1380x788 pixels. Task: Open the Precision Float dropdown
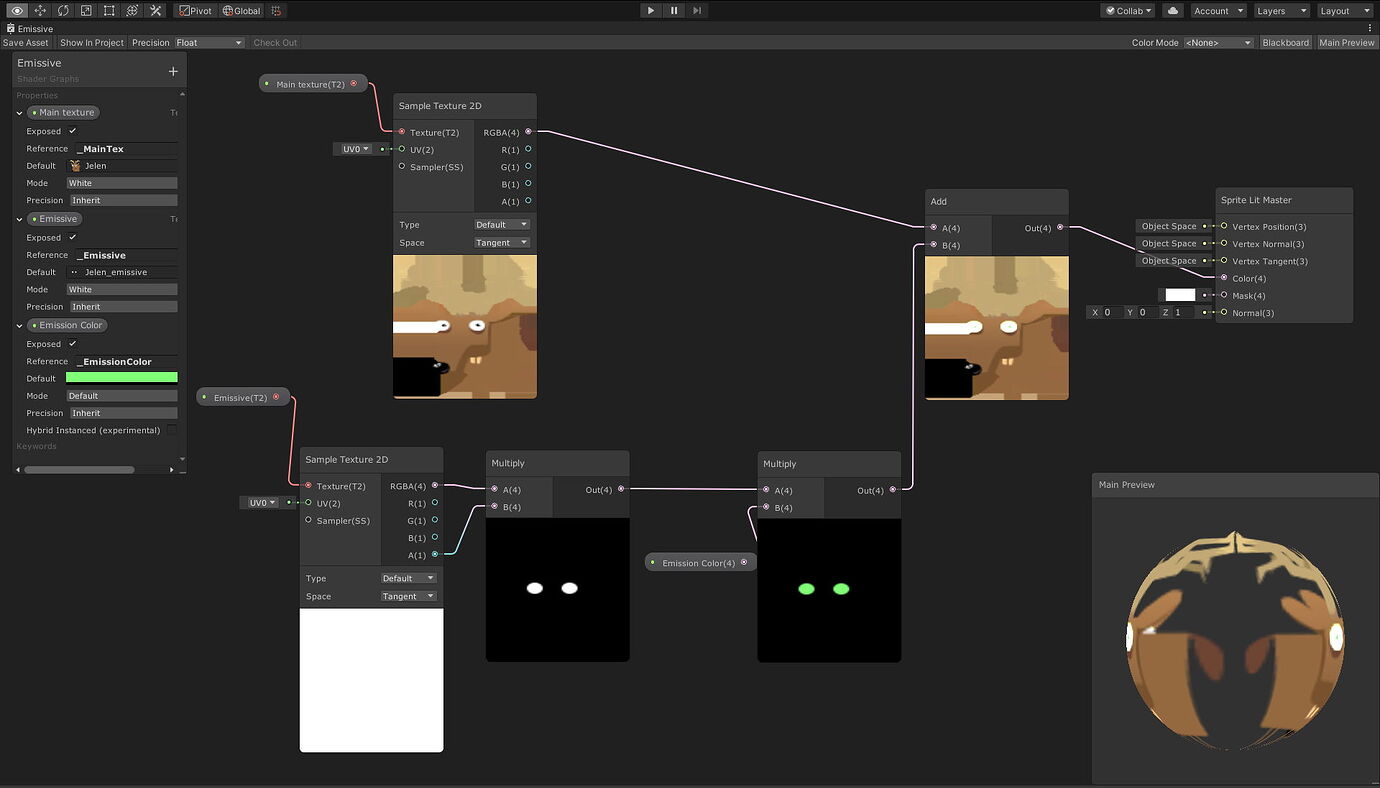coord(209,42)
